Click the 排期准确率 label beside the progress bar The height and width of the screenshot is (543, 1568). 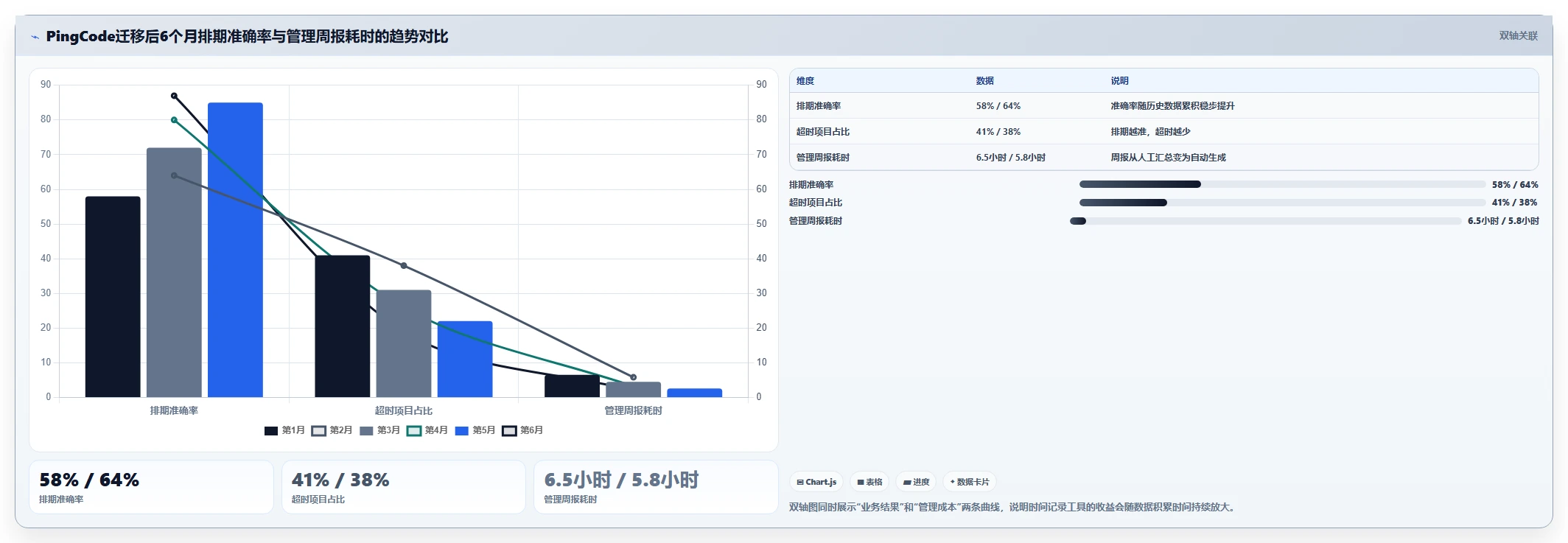point(811,185)
